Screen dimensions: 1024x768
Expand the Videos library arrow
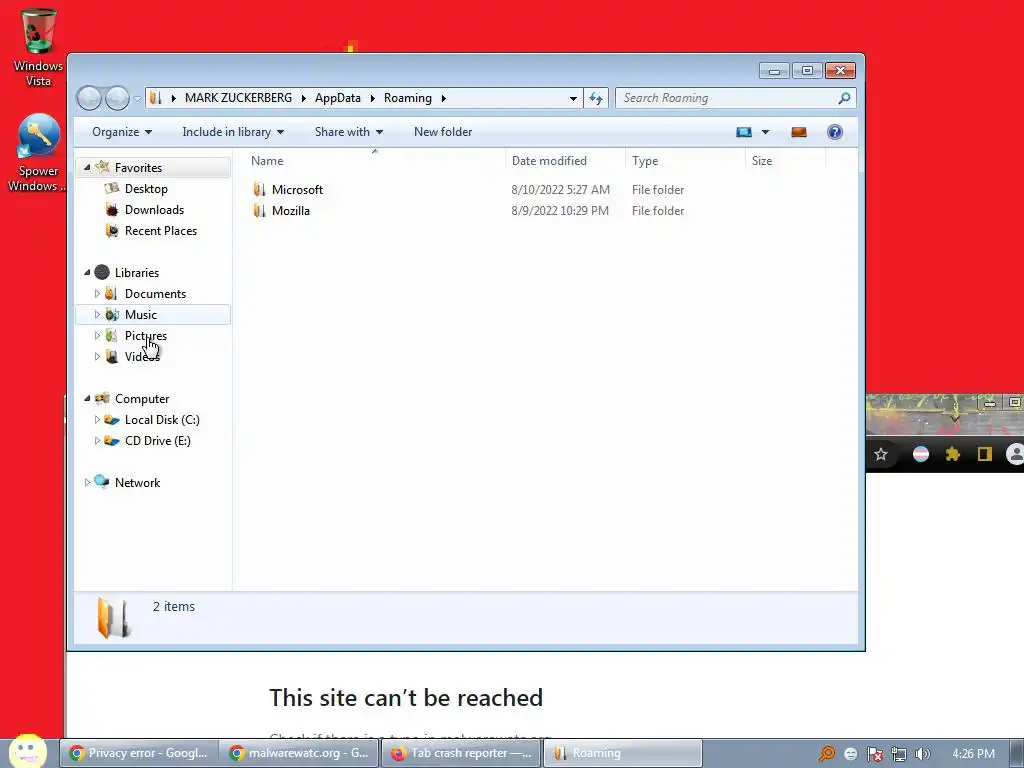(x=97, y=357)
